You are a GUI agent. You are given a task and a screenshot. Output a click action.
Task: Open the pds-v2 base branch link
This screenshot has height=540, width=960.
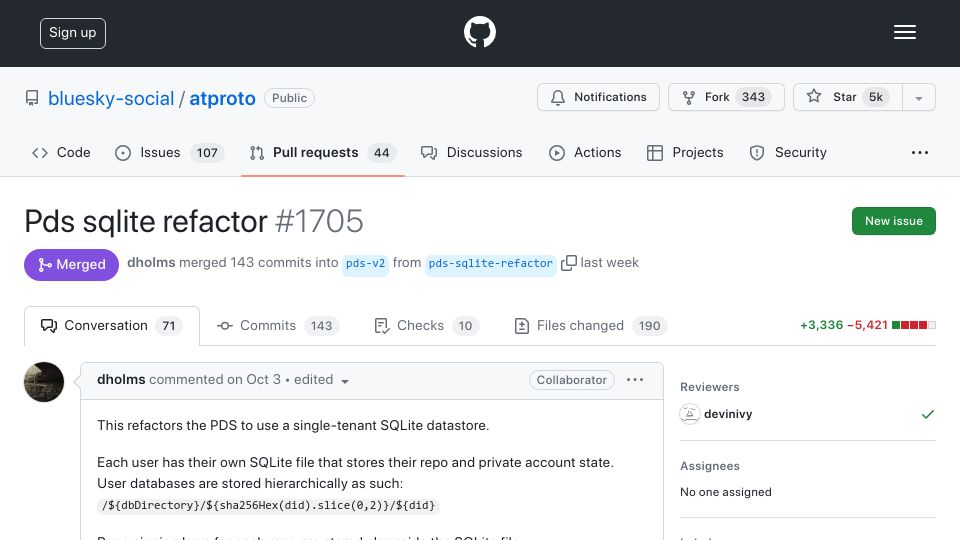pos(366,263)
